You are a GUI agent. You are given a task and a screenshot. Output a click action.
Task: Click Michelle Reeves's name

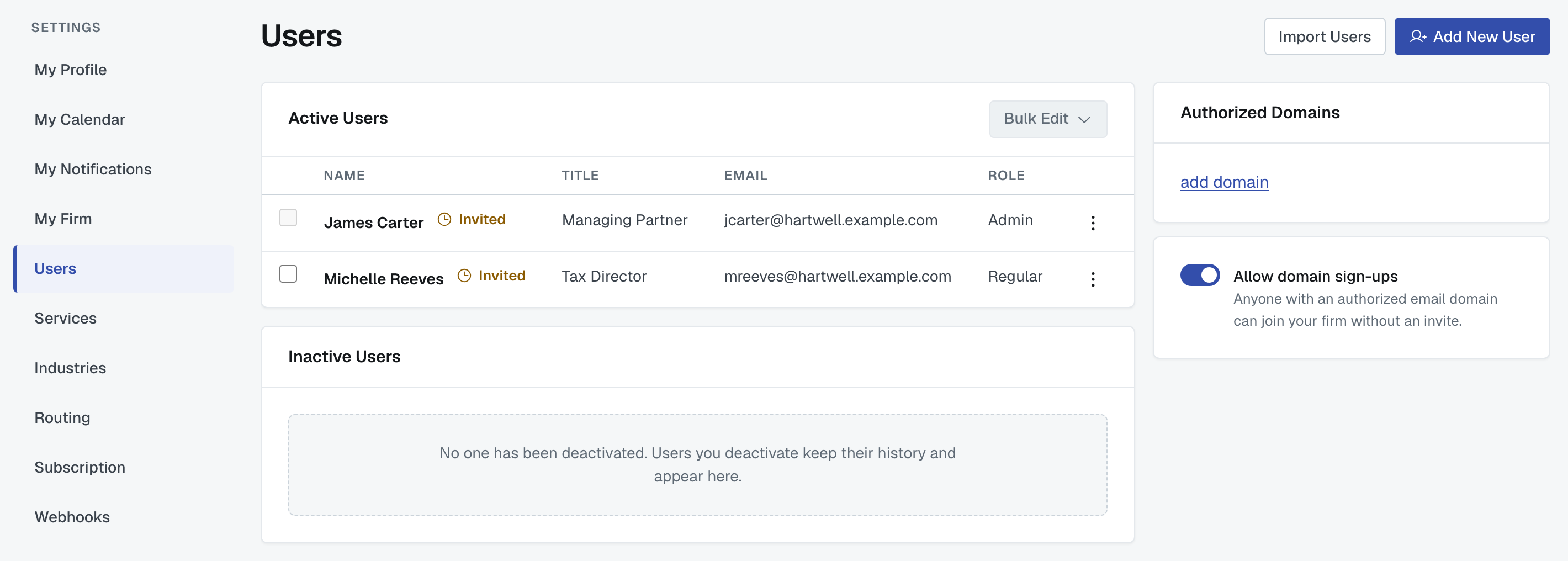(384, 279)
